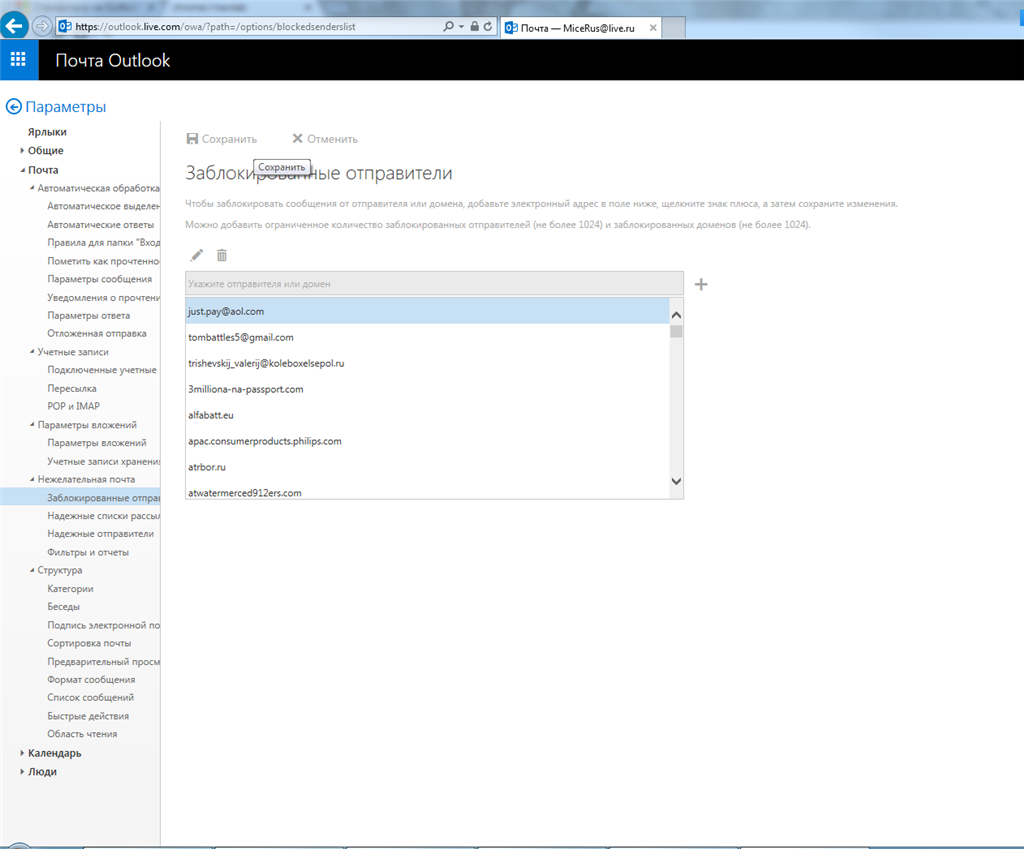Select apac.consumerproducts.philips.com entry
1024x849 pixels.
coord(427,441)
